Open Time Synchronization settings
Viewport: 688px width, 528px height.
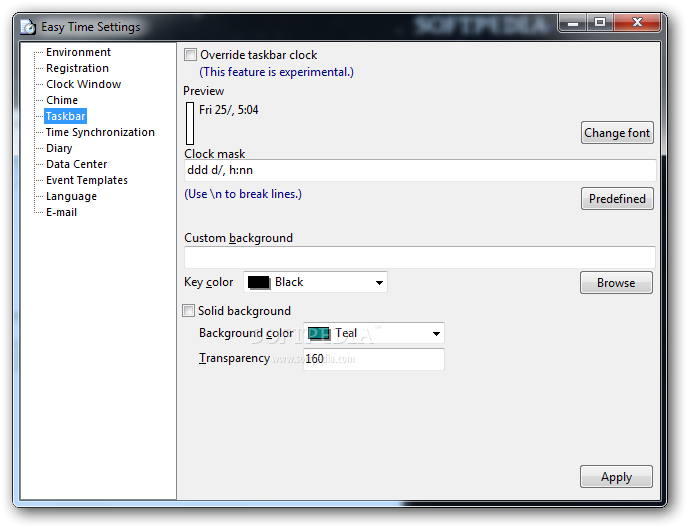(x=100, y=132)
